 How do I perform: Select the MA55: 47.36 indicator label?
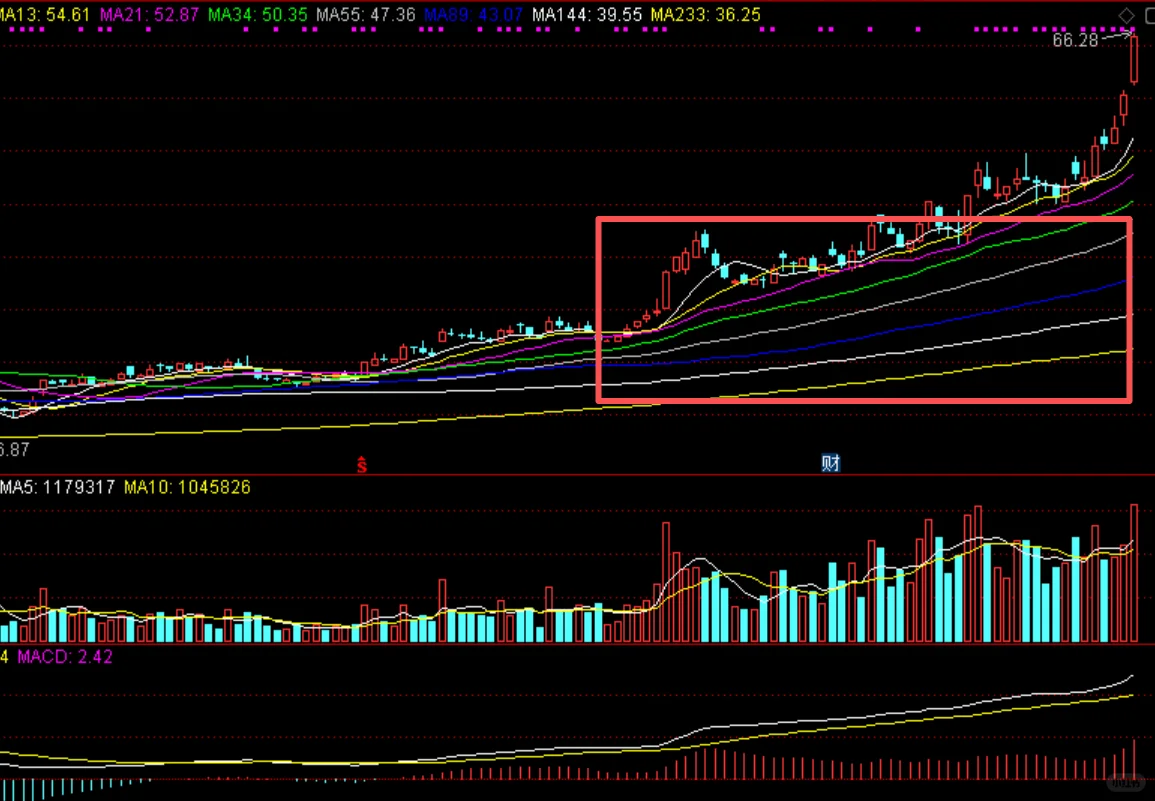365,15
